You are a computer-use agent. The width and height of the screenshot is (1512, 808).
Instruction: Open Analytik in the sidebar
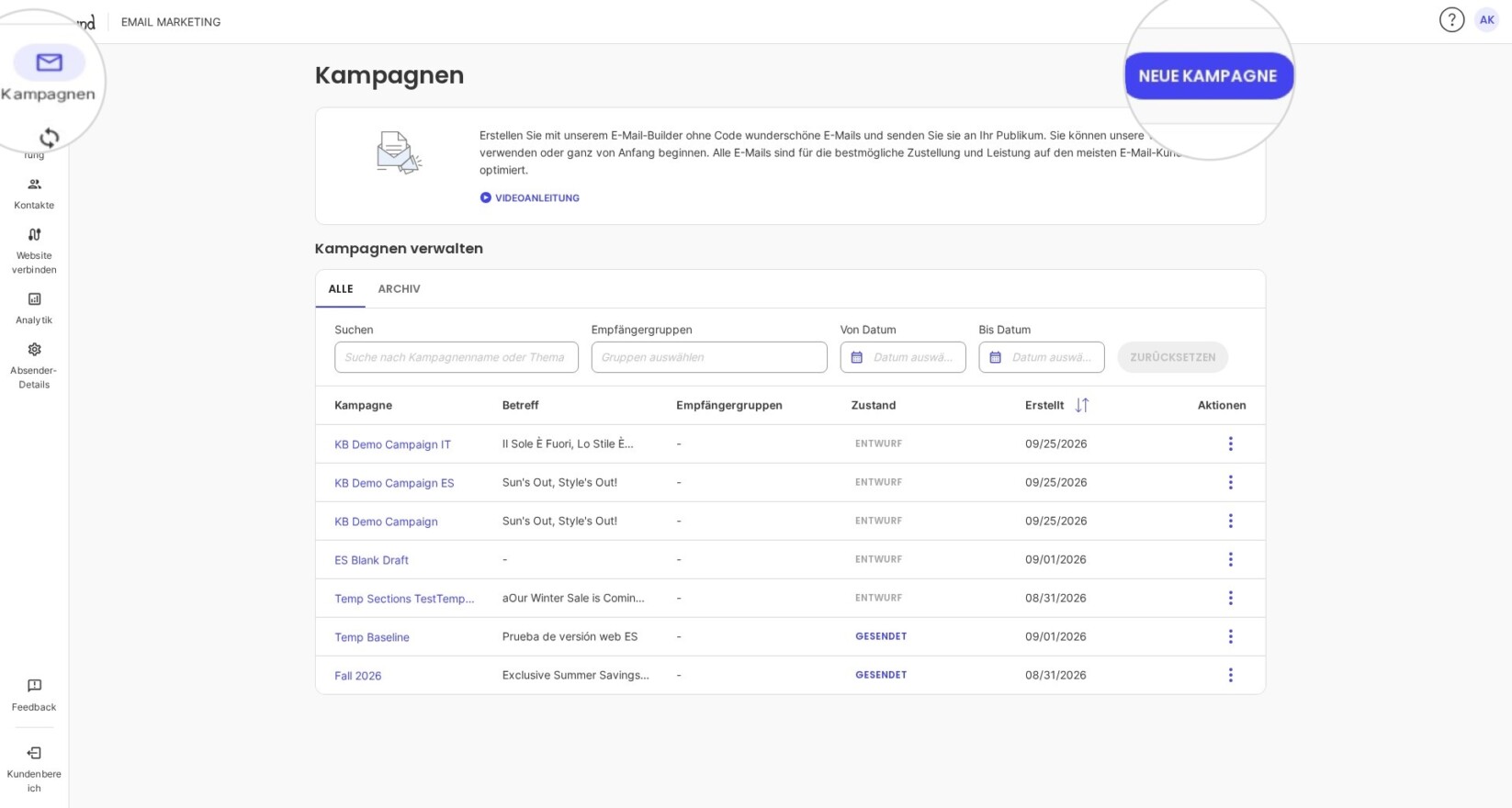pyautogui.click(x=34, y=309)
